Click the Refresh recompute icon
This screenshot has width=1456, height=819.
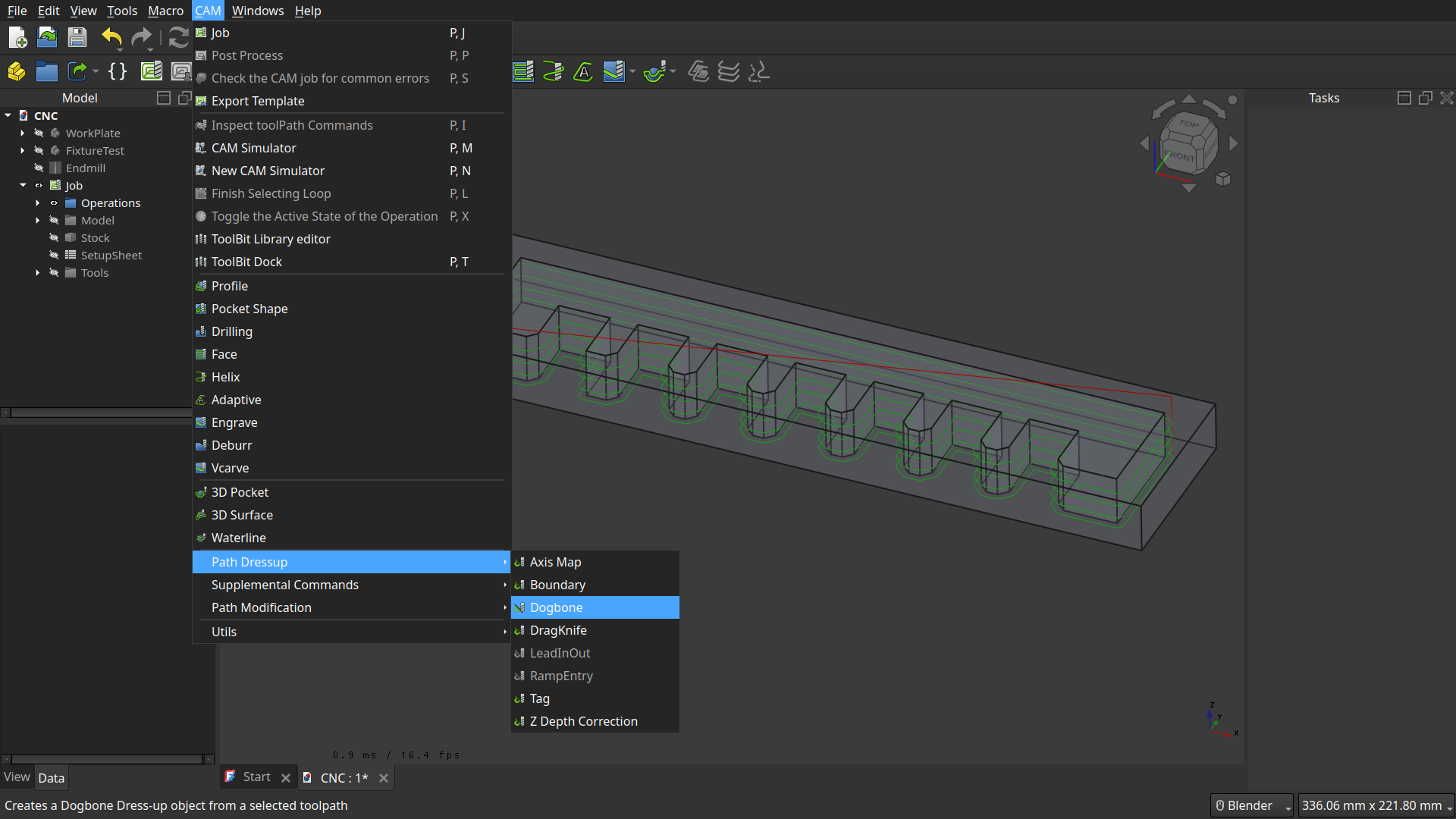(x=178, y=37)
